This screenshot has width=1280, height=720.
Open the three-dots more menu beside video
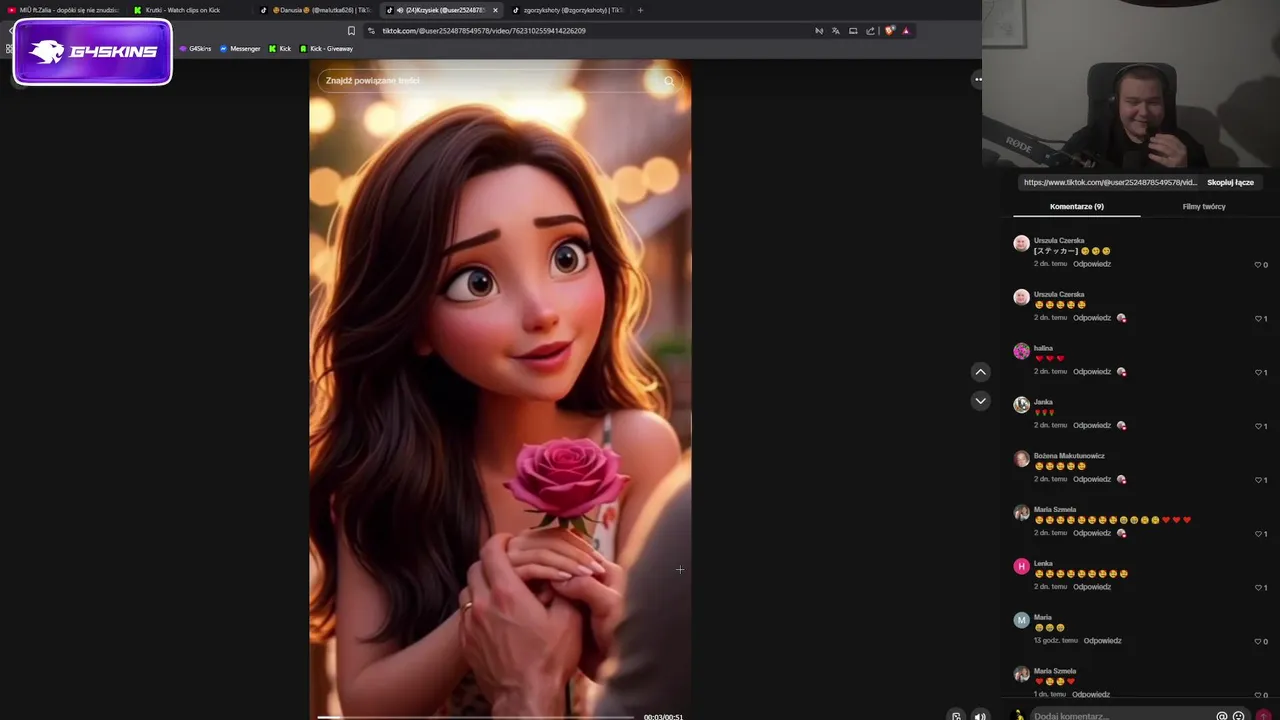[978, 79]
